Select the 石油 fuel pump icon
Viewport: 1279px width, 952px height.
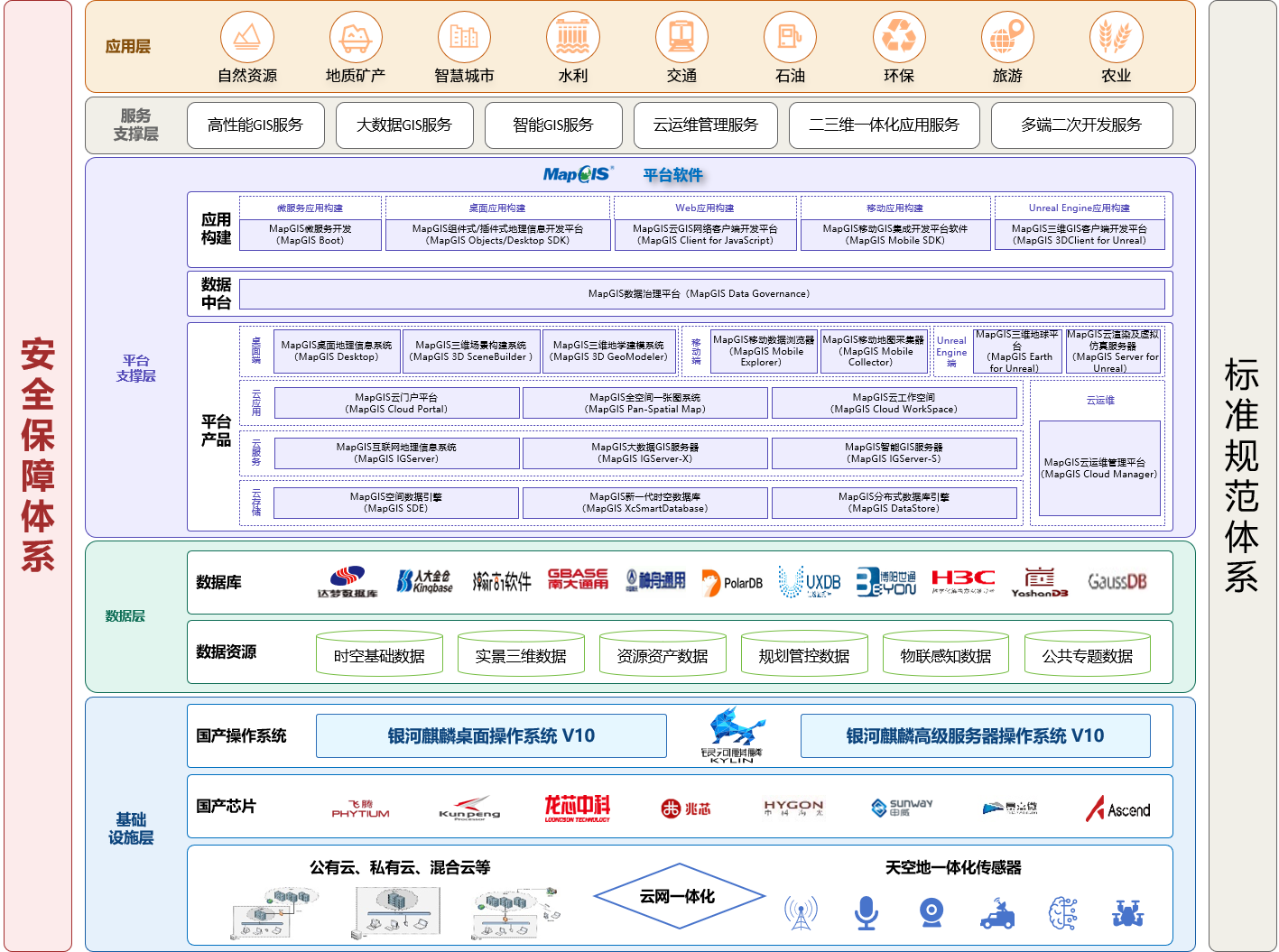[x=790, y=37]
